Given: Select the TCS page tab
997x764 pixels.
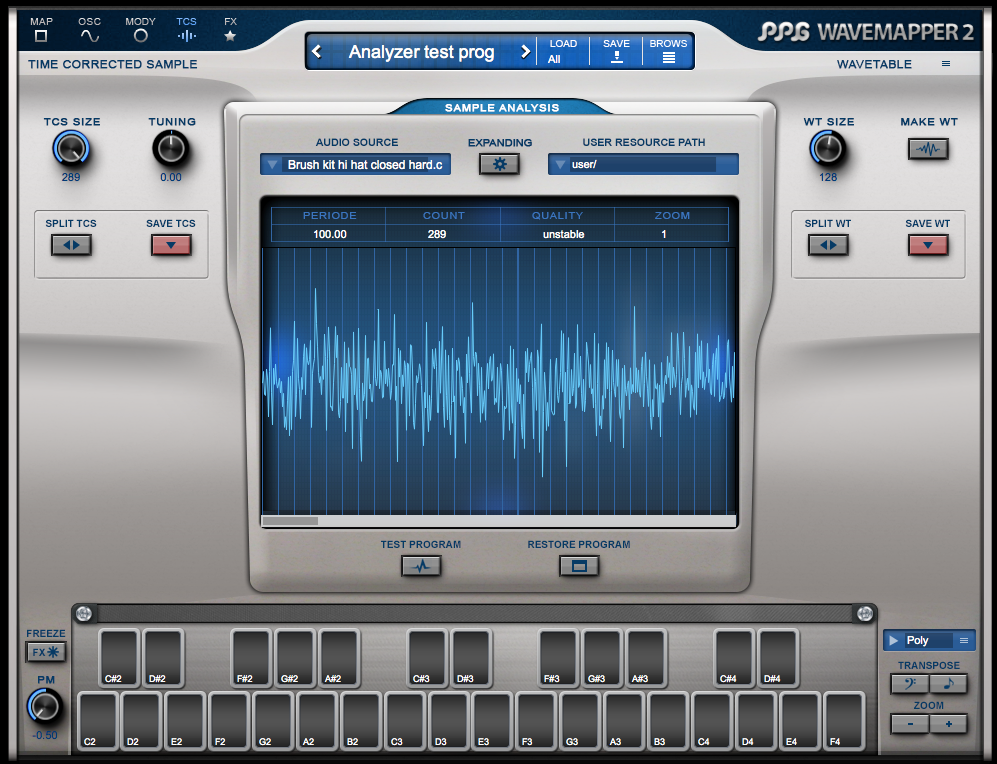Looking at the screenshot, I should pos(186,30).
